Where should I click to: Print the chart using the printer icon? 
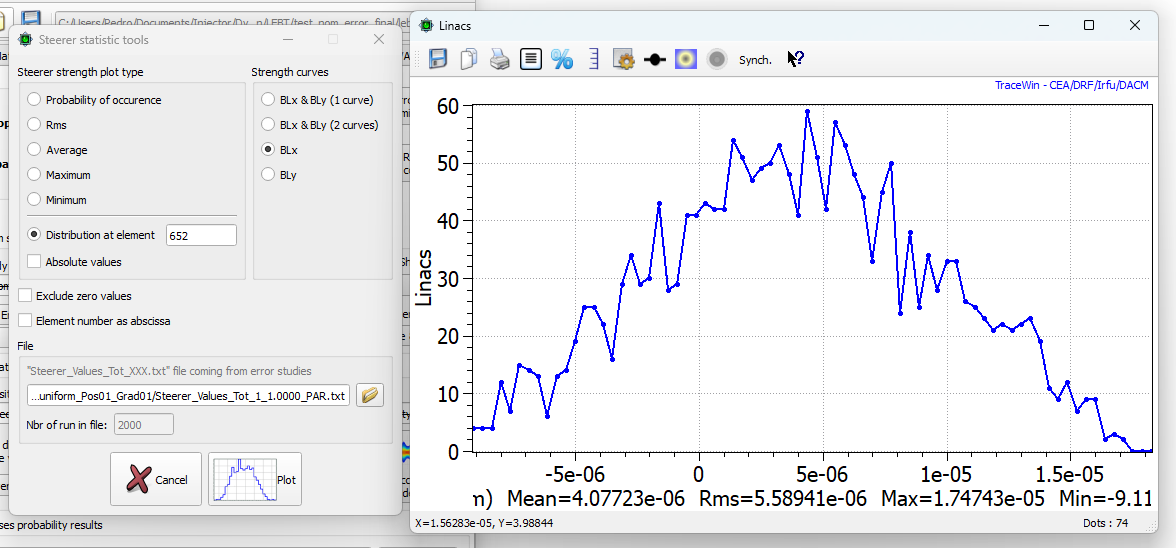pyautogui.click(x=499, y=60)
